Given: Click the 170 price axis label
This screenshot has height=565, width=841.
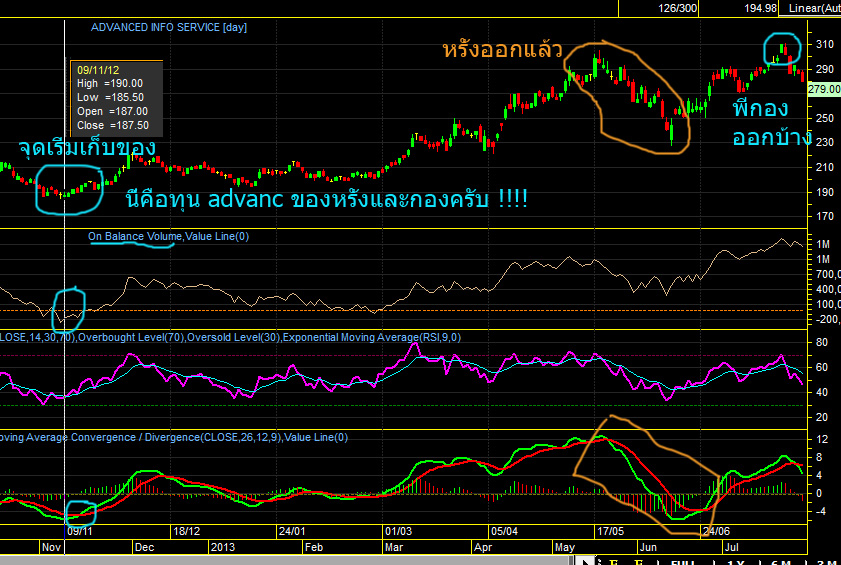Looking at the screenshot, I should [825, 217].
